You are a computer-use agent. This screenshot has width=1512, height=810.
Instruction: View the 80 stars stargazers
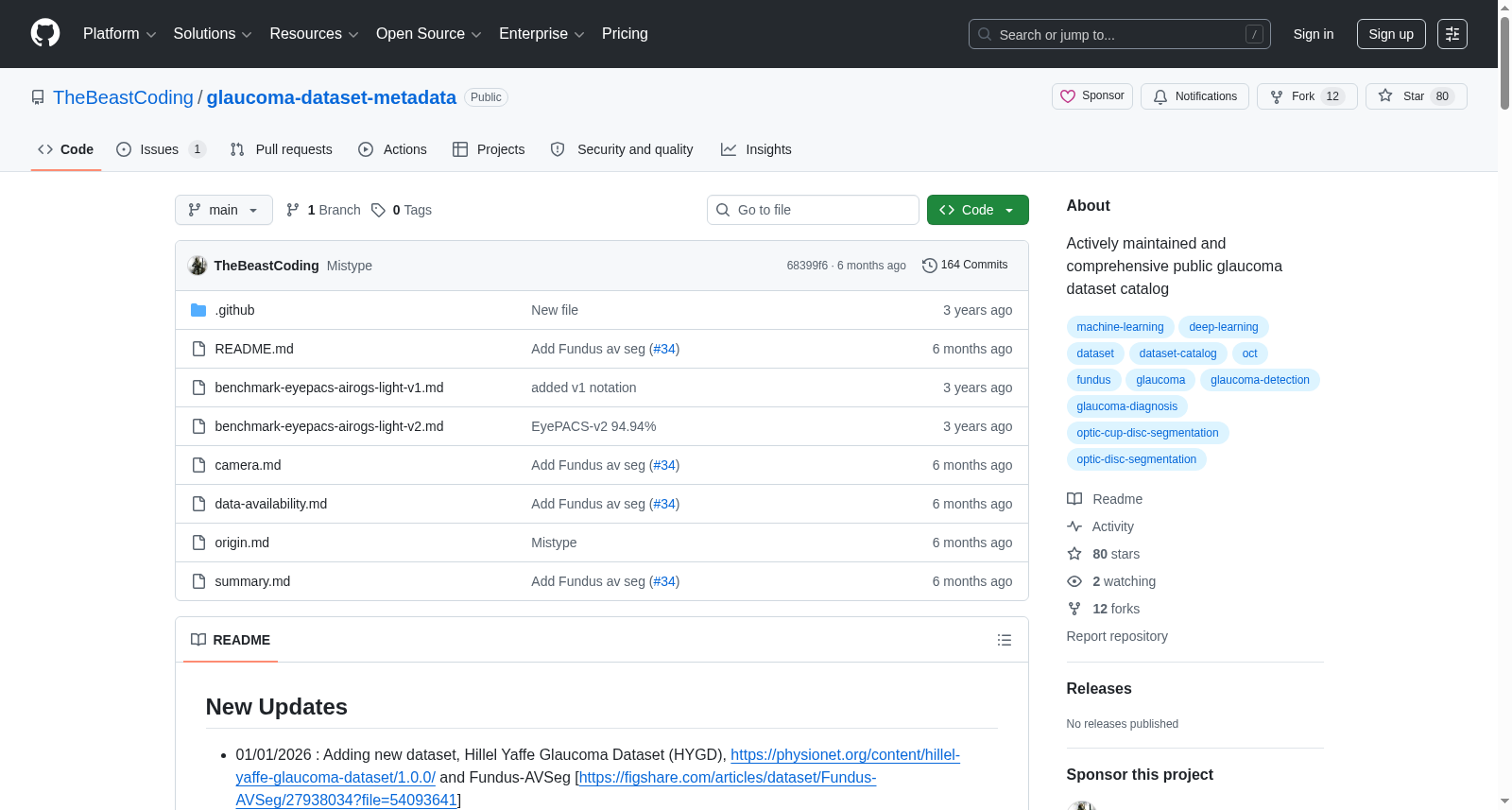click(1103, 554)
